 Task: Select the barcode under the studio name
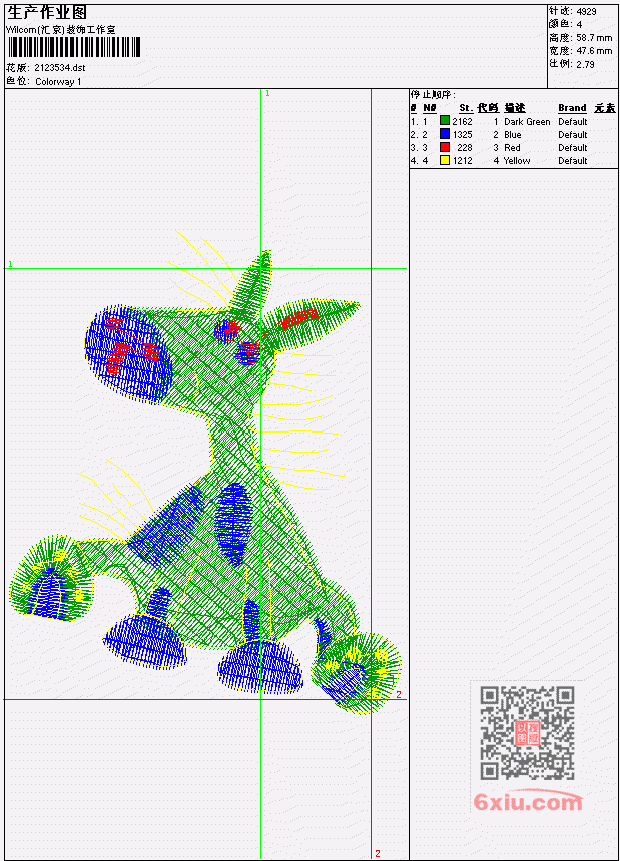click(74, 48)
